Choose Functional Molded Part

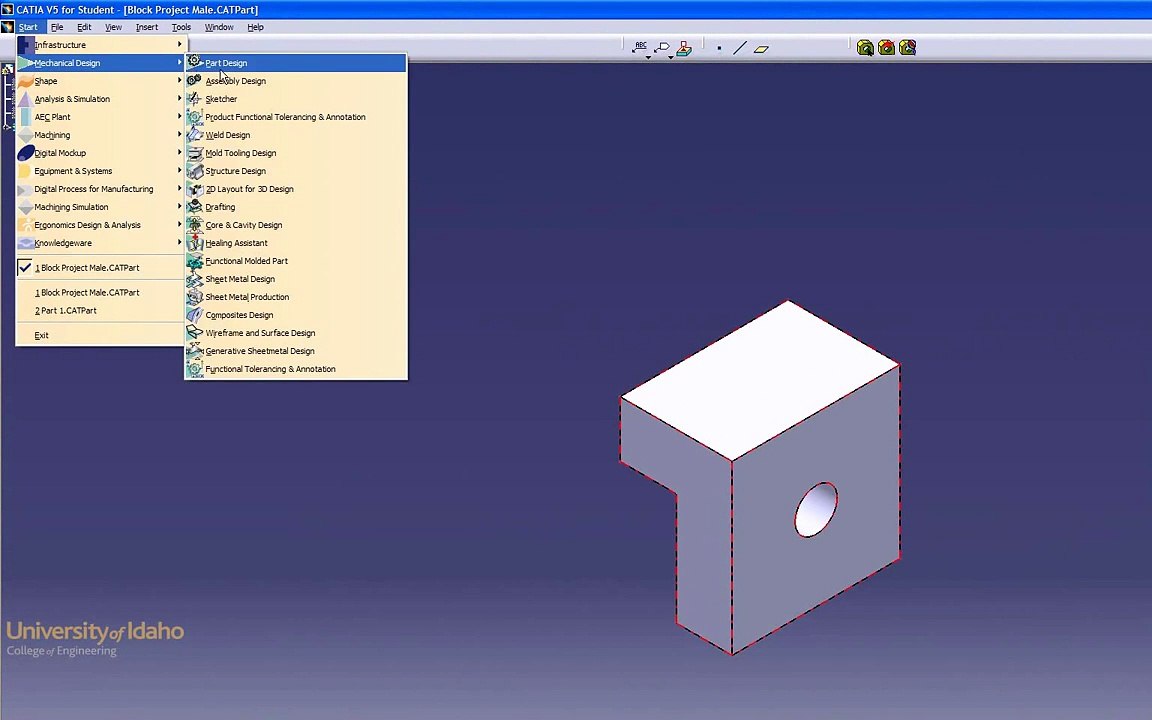[x=295, y=261]
